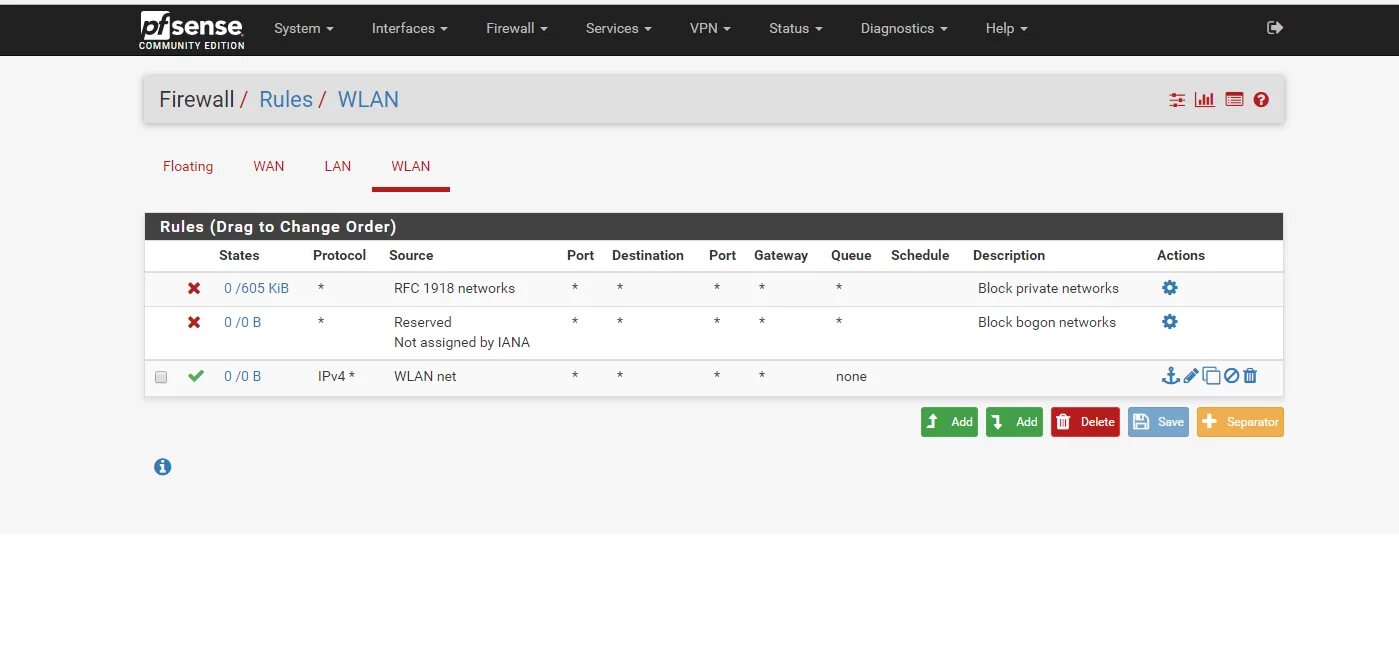Viewport: 1399px width, 648px height.
Task: Click the 'Schedule' column header
Action: click(x=920, y=255)
